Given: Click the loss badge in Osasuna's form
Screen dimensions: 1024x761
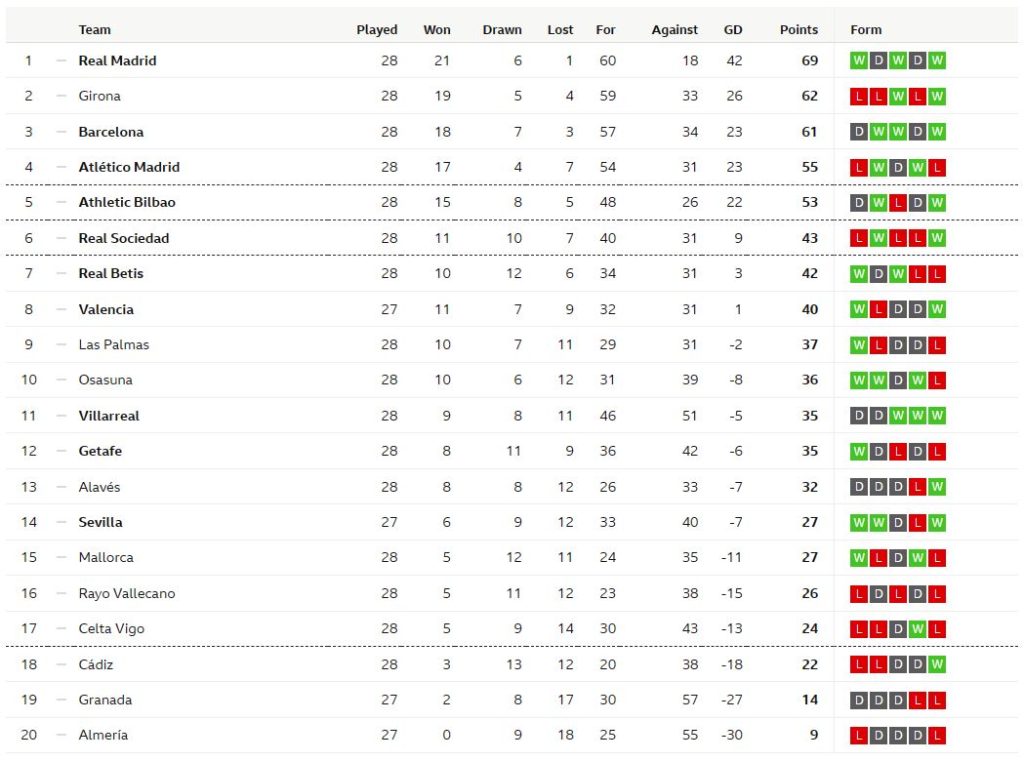Looking at the screenshot, I should tap(937, 381).
